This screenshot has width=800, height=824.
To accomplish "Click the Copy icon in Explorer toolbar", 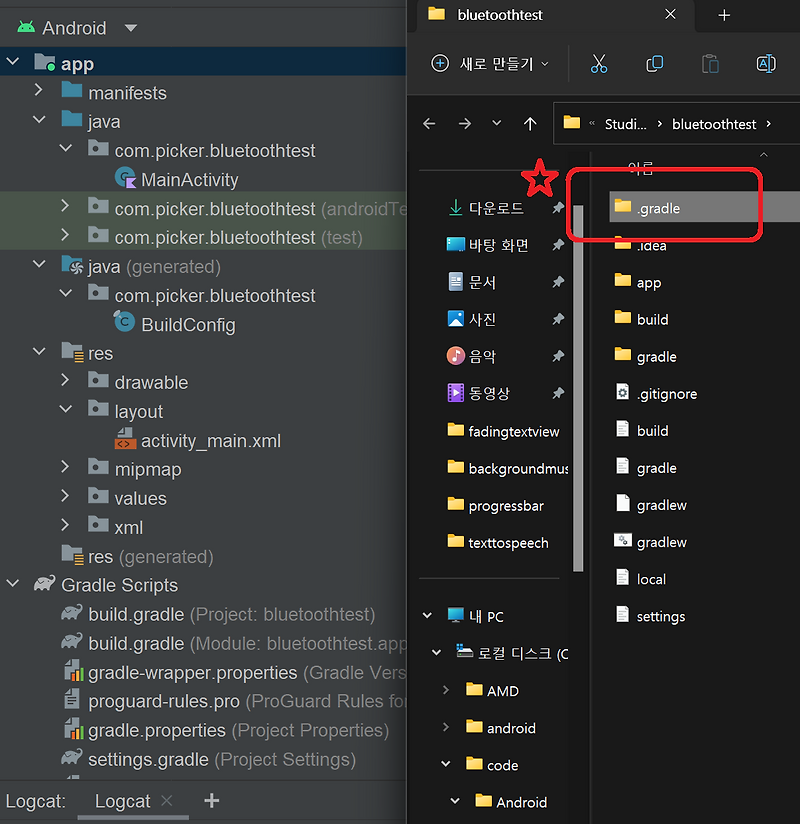I will click(x=655, y=62).
